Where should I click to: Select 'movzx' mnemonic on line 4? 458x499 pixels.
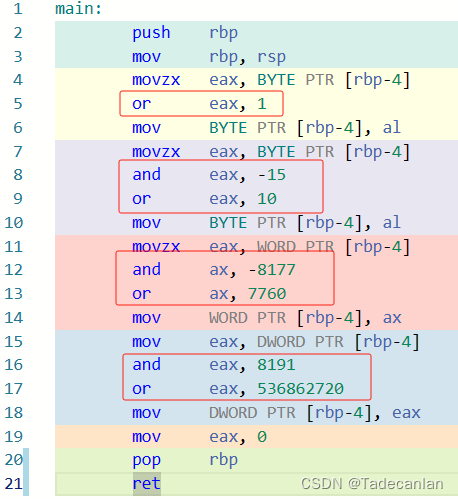pos(156,80)
